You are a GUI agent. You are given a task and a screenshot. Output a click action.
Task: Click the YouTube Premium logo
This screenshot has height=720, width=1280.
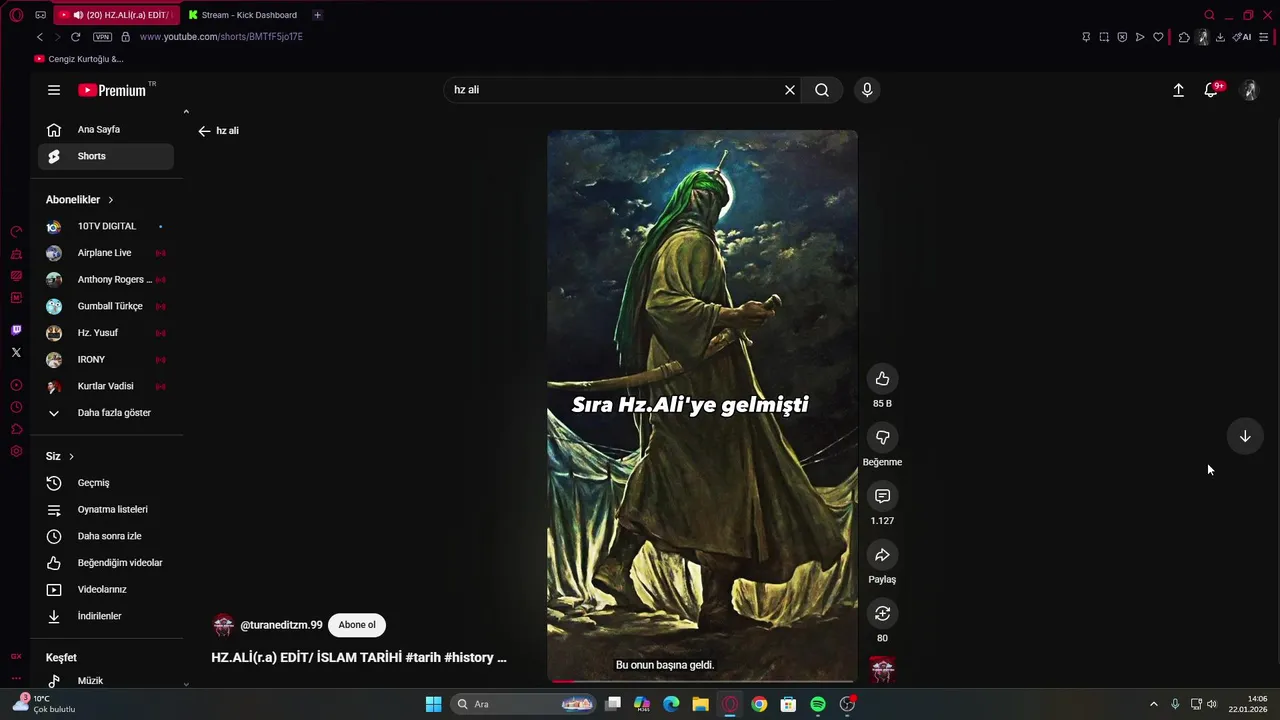pos(112,90)
